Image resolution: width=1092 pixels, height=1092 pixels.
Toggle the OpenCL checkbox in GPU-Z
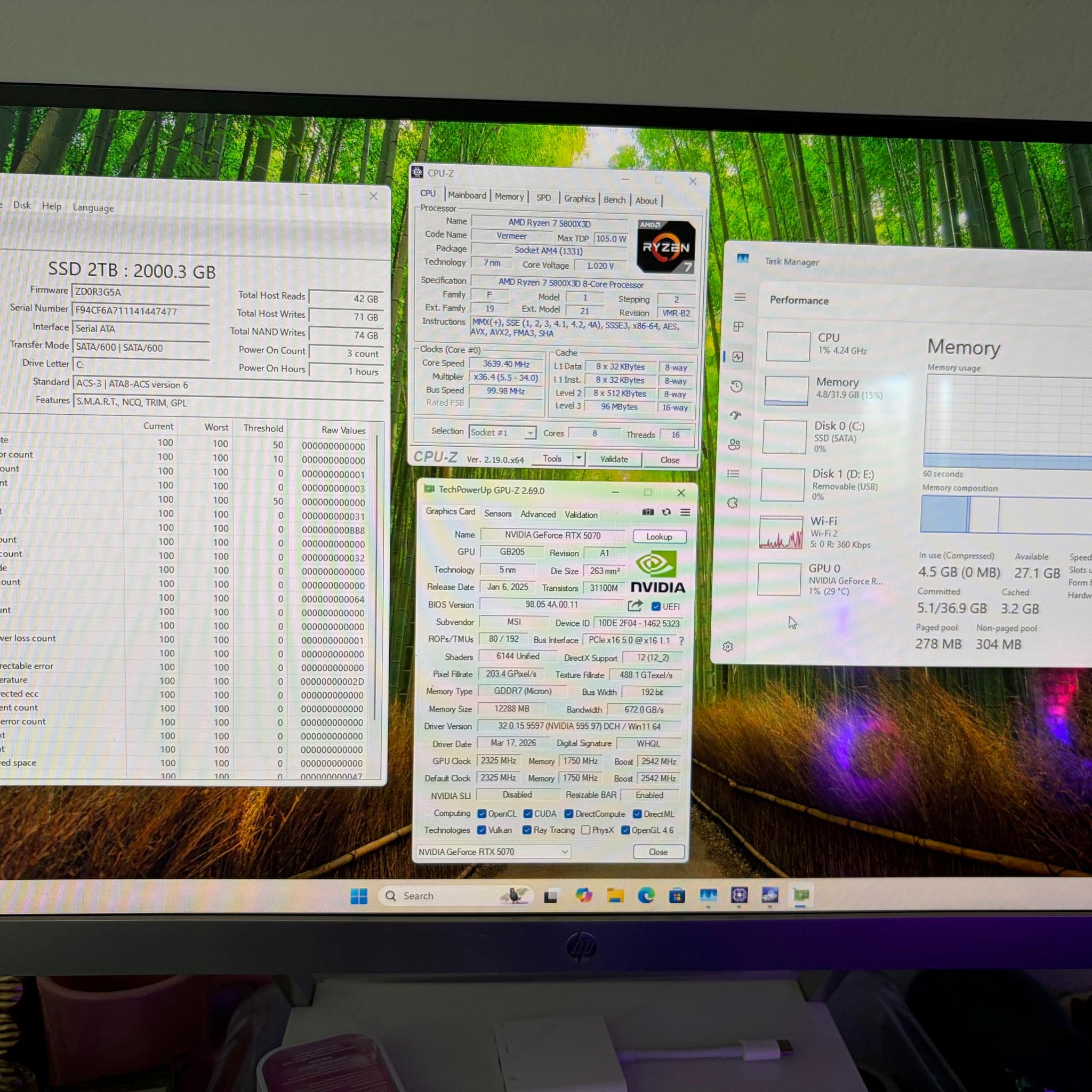[481, 813]
